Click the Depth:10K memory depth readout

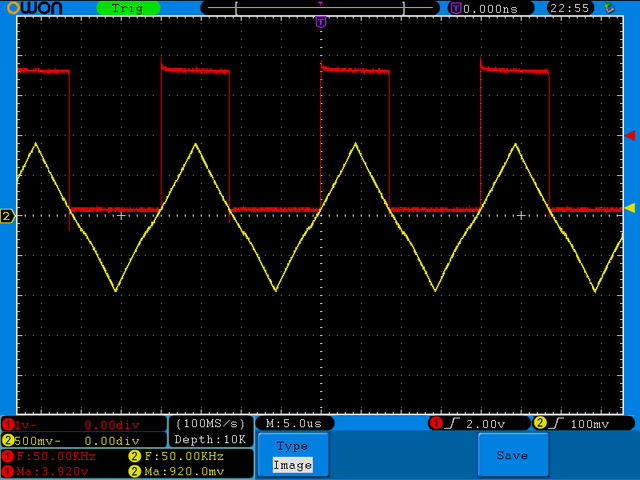point(210,440)
